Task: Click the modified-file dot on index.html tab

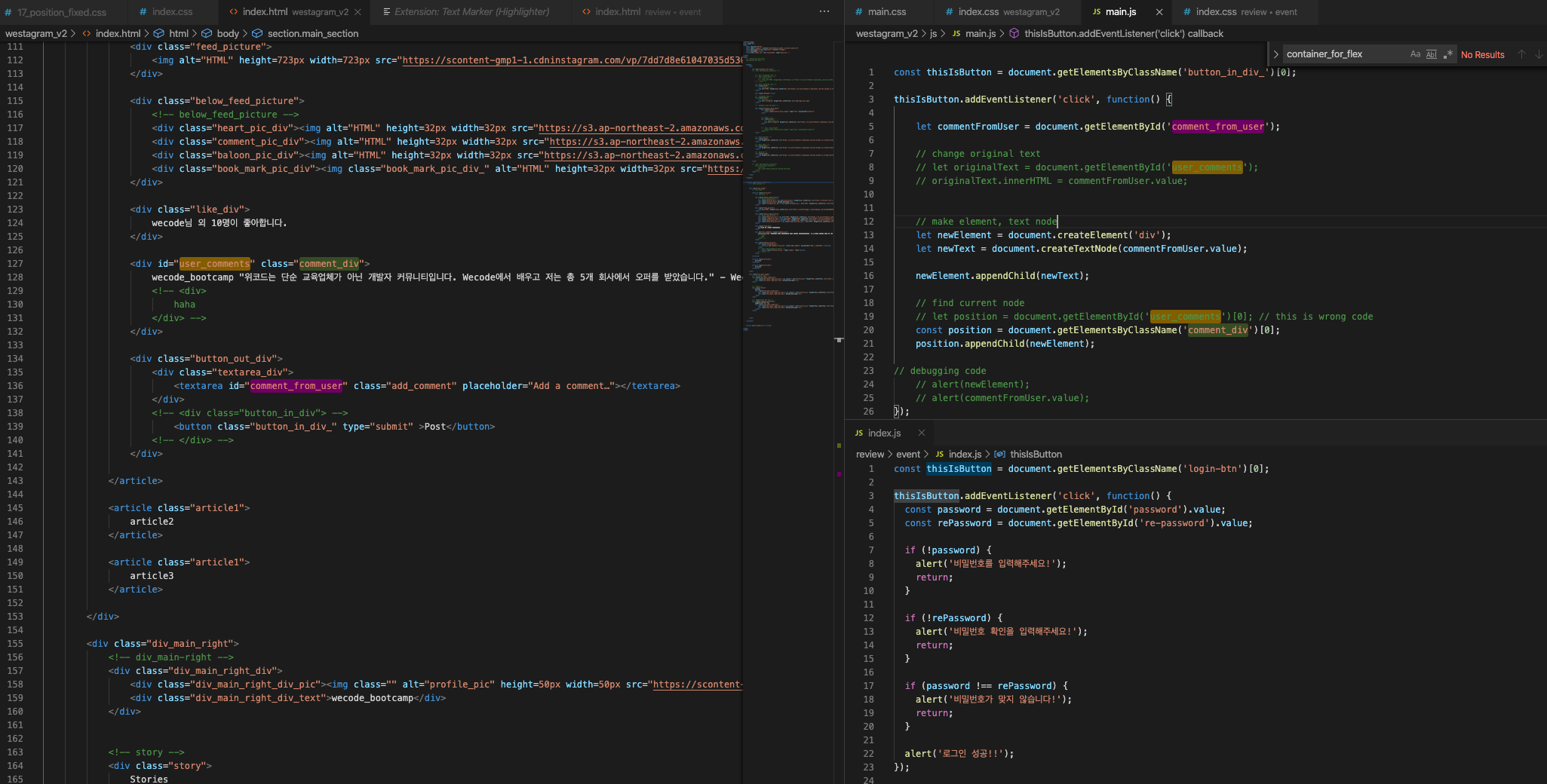Action: coord(358,11)
